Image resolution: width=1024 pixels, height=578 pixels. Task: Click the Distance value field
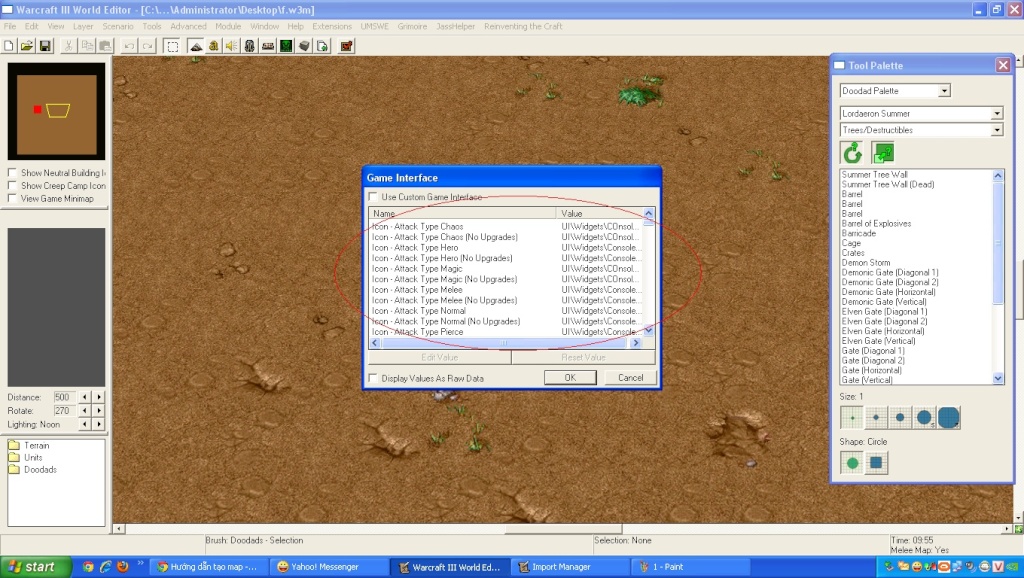click(64, 397)
